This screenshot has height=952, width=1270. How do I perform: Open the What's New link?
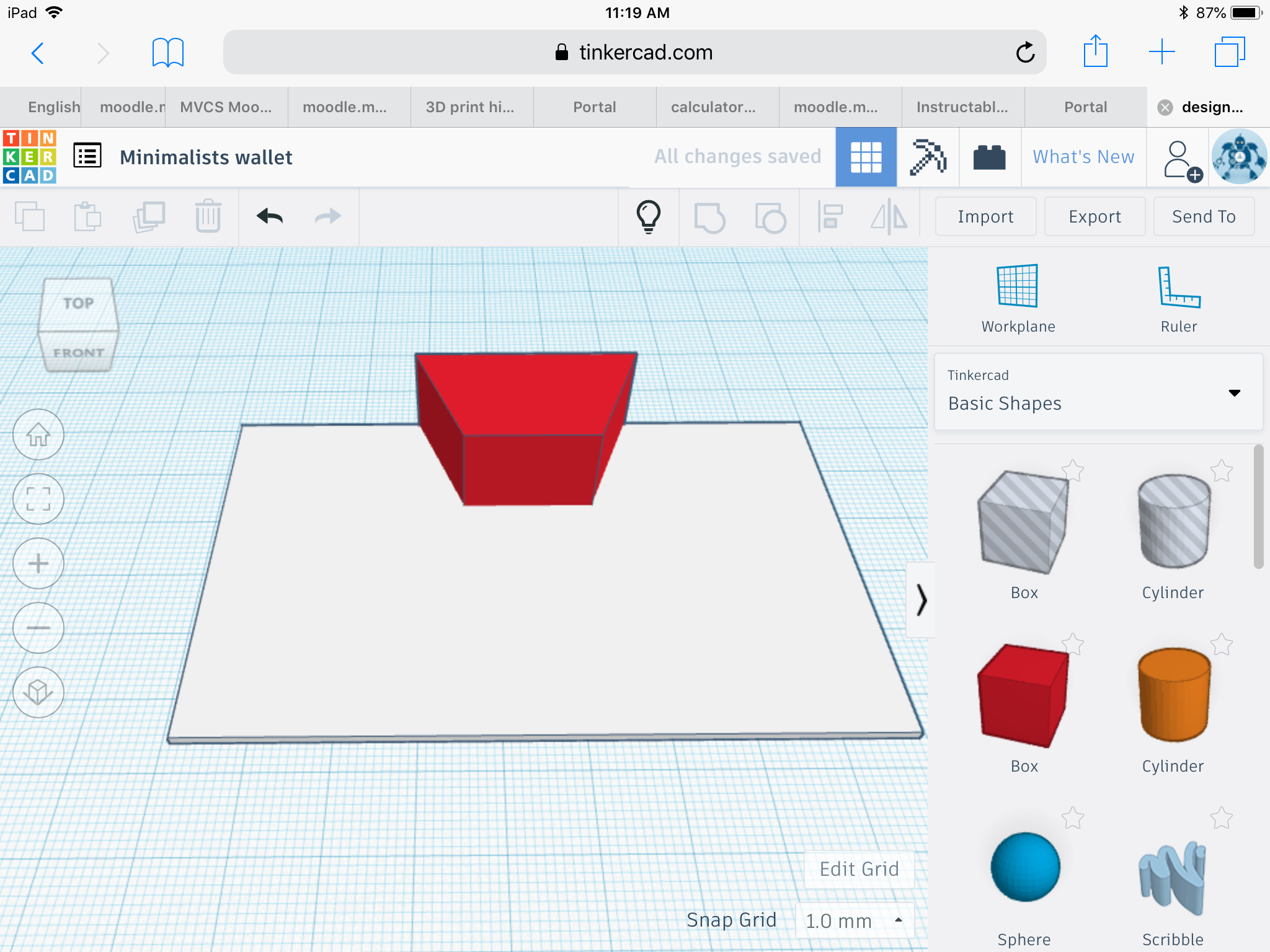[x=1083, y=157]
